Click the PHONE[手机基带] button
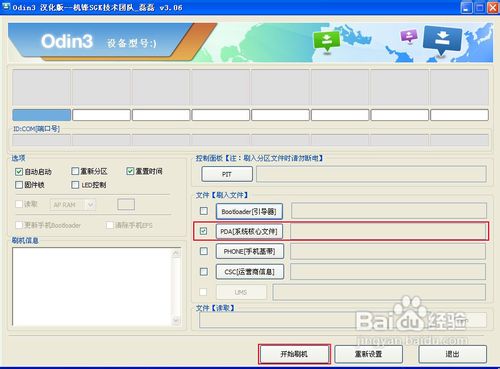The width and height of the screenshot is (500, 369). click(x=250, y=251)
